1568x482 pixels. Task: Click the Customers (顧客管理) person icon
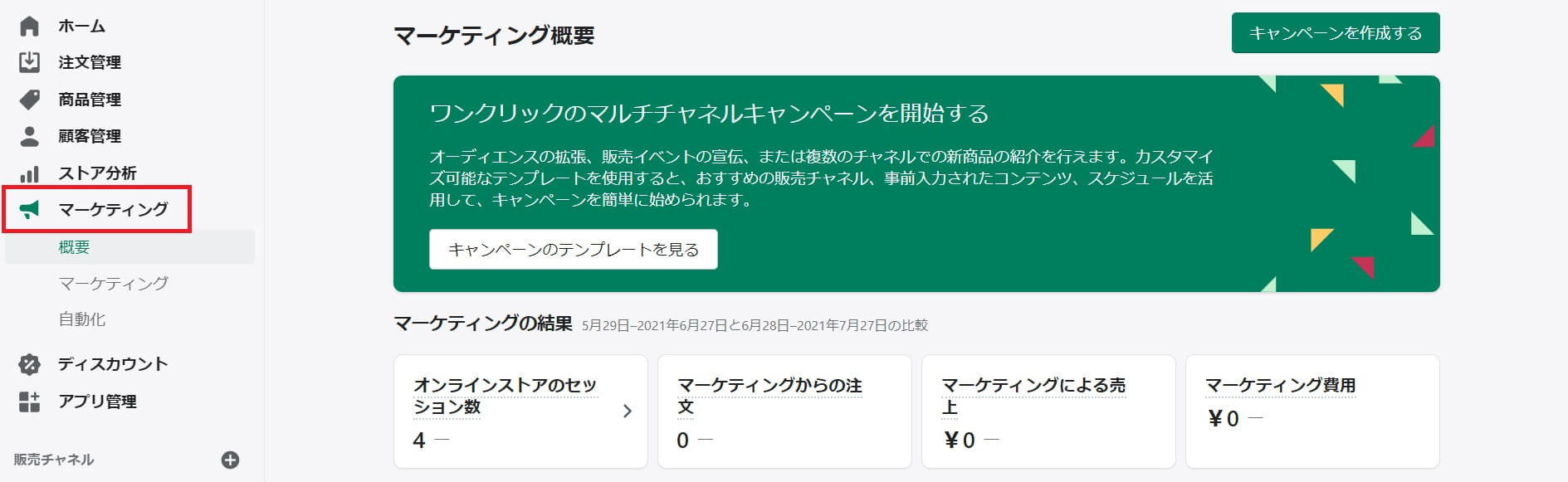29,136
